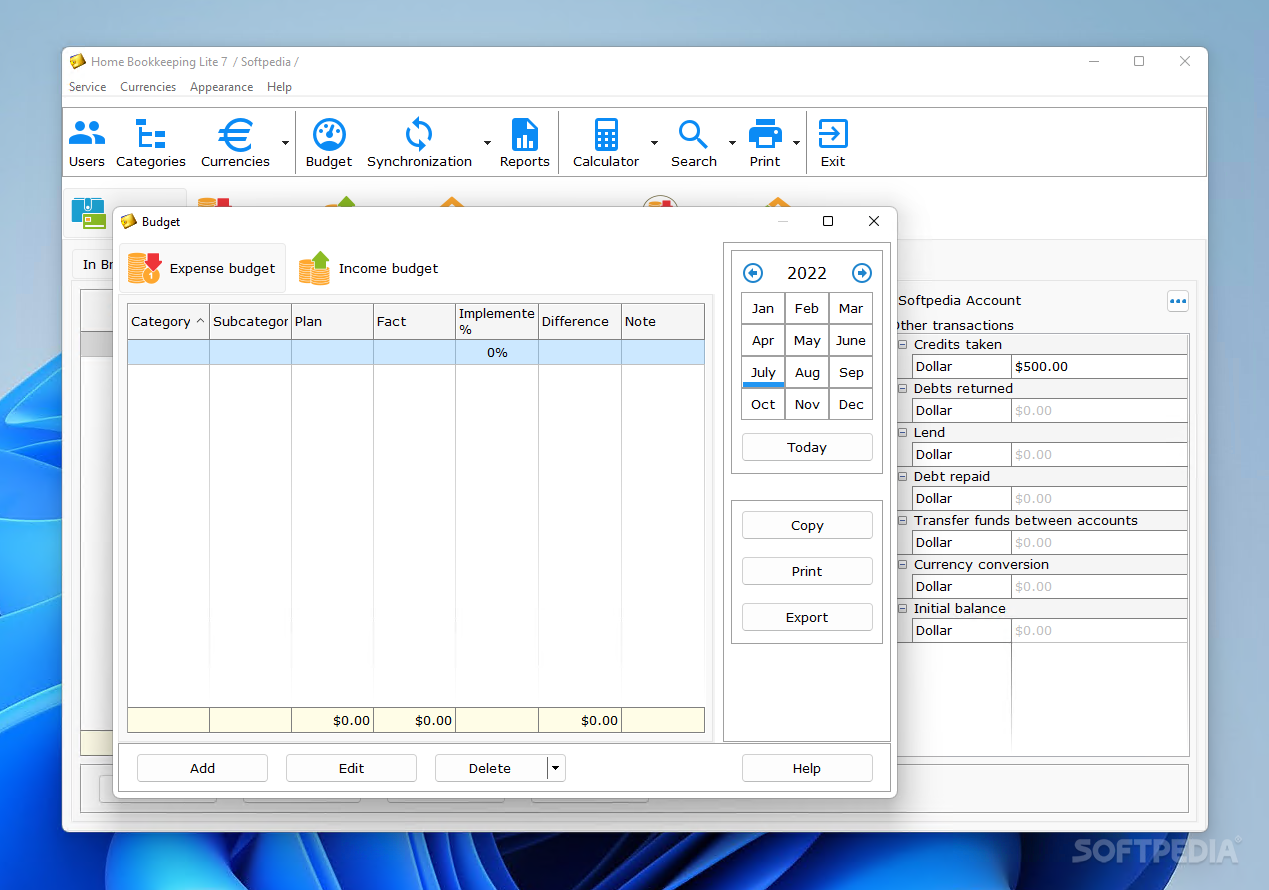Collapse the Lend group
Viewport: 1269px width, 890px height.
(903, 432)
